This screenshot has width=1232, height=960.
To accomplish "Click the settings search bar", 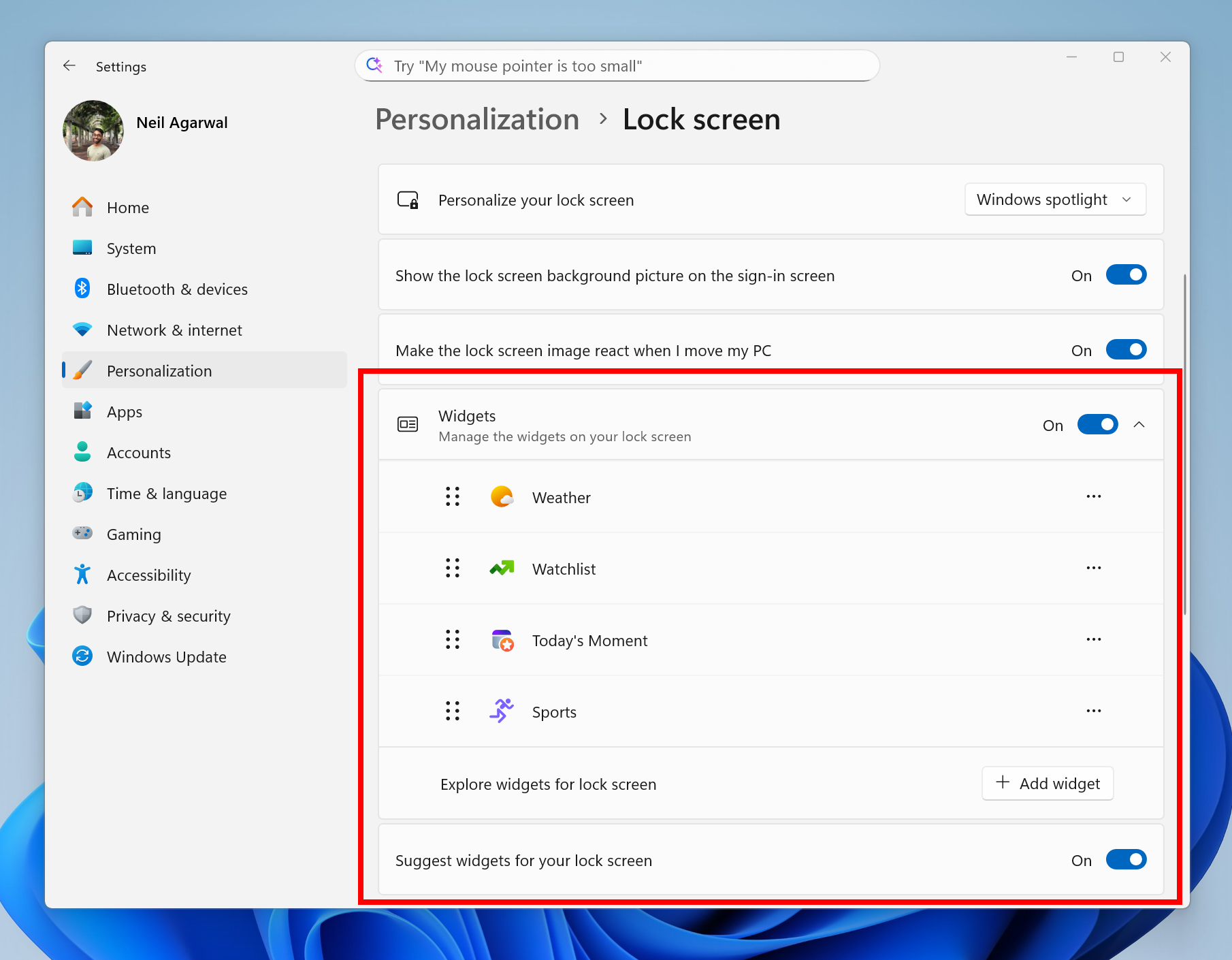I will pyautogui.click(x=616, y=65).
